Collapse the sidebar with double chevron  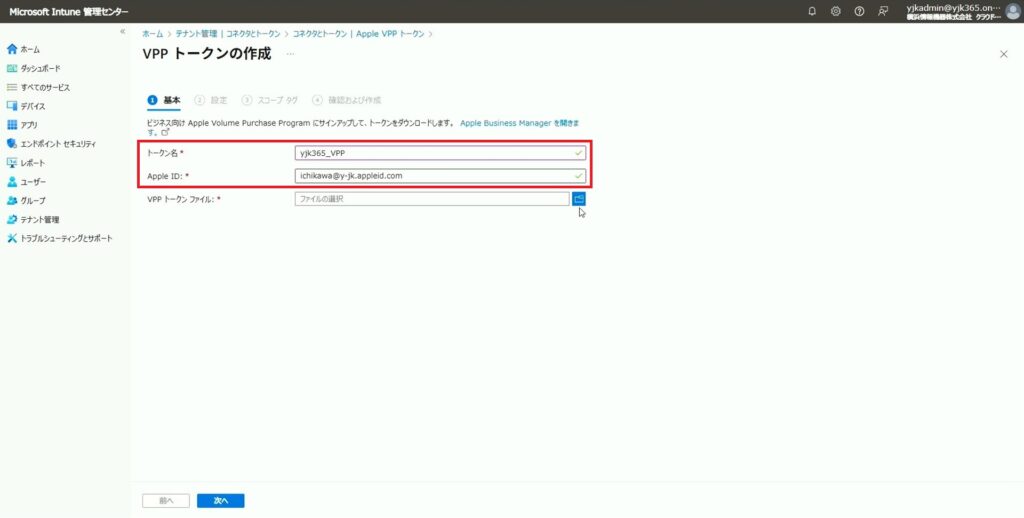[x=123, y=31]
